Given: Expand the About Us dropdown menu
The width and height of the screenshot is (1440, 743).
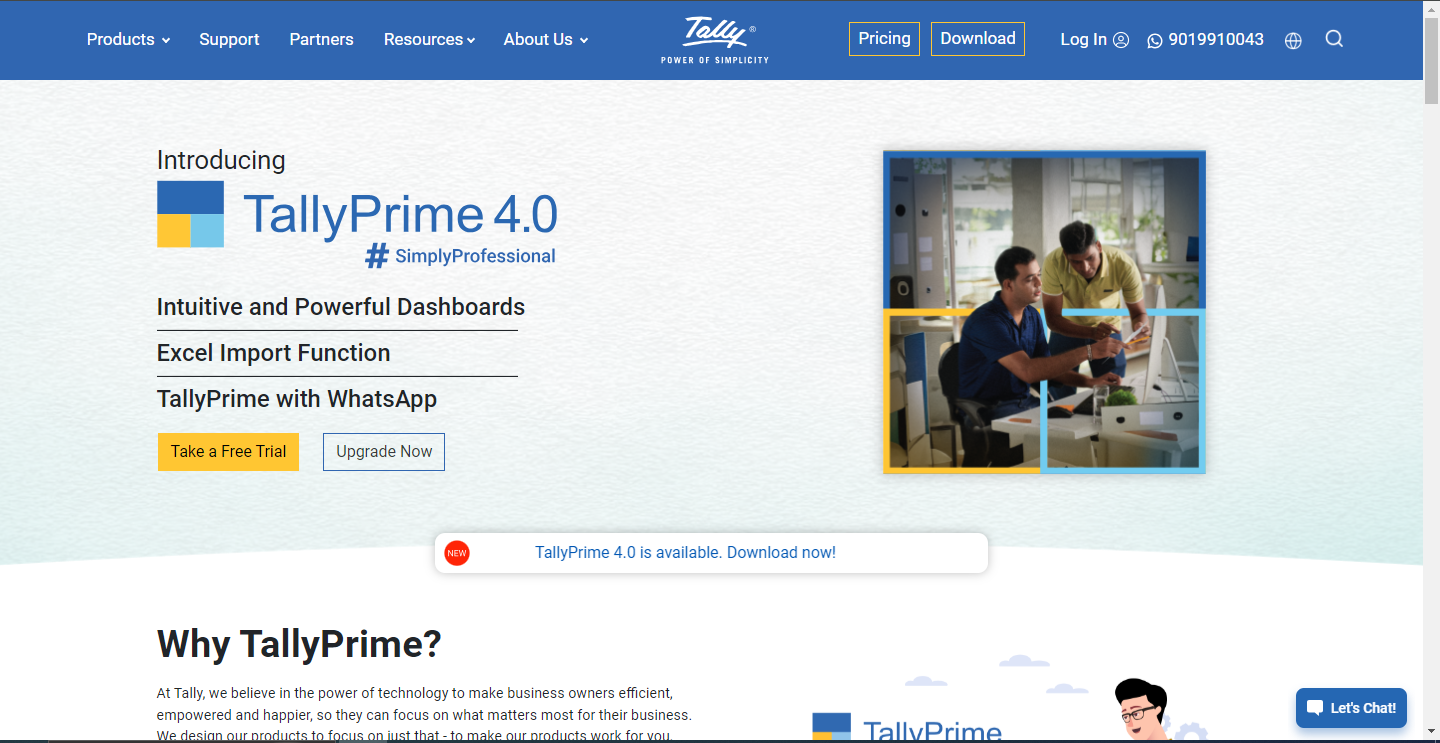Looking at the screenshot, I should [x=545, y=40].
